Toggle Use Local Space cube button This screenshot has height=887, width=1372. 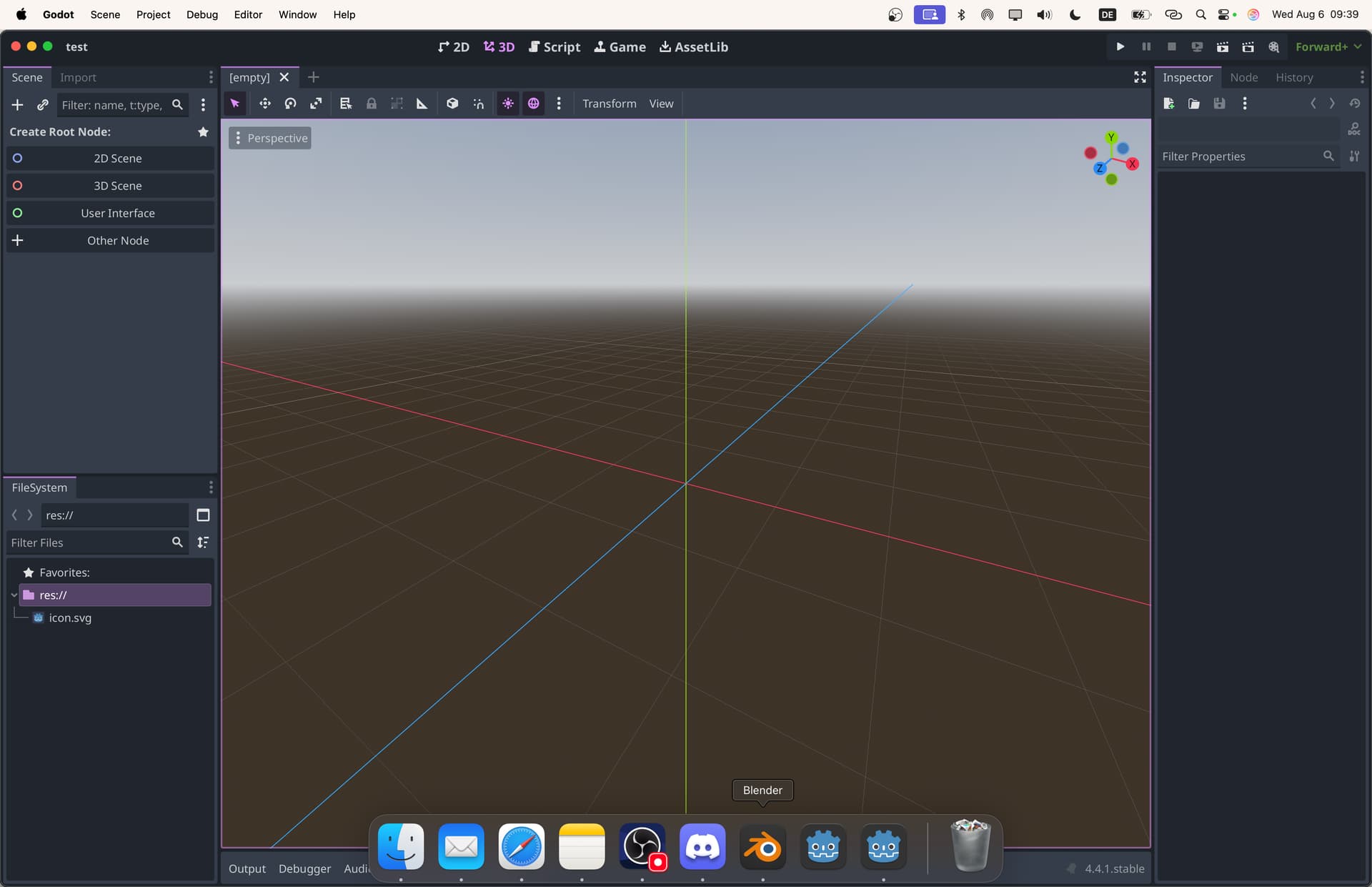coord(452,104)
